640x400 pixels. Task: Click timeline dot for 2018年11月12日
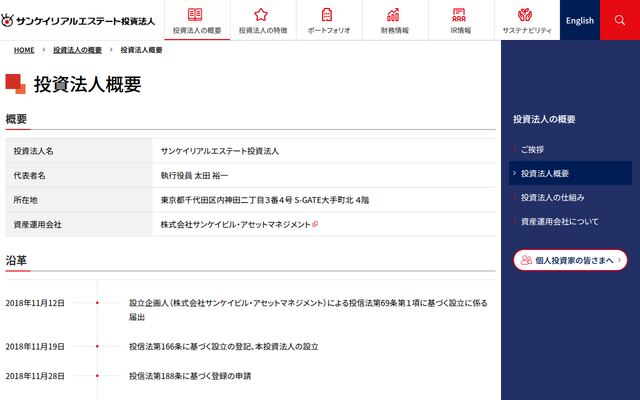[97, 303]
